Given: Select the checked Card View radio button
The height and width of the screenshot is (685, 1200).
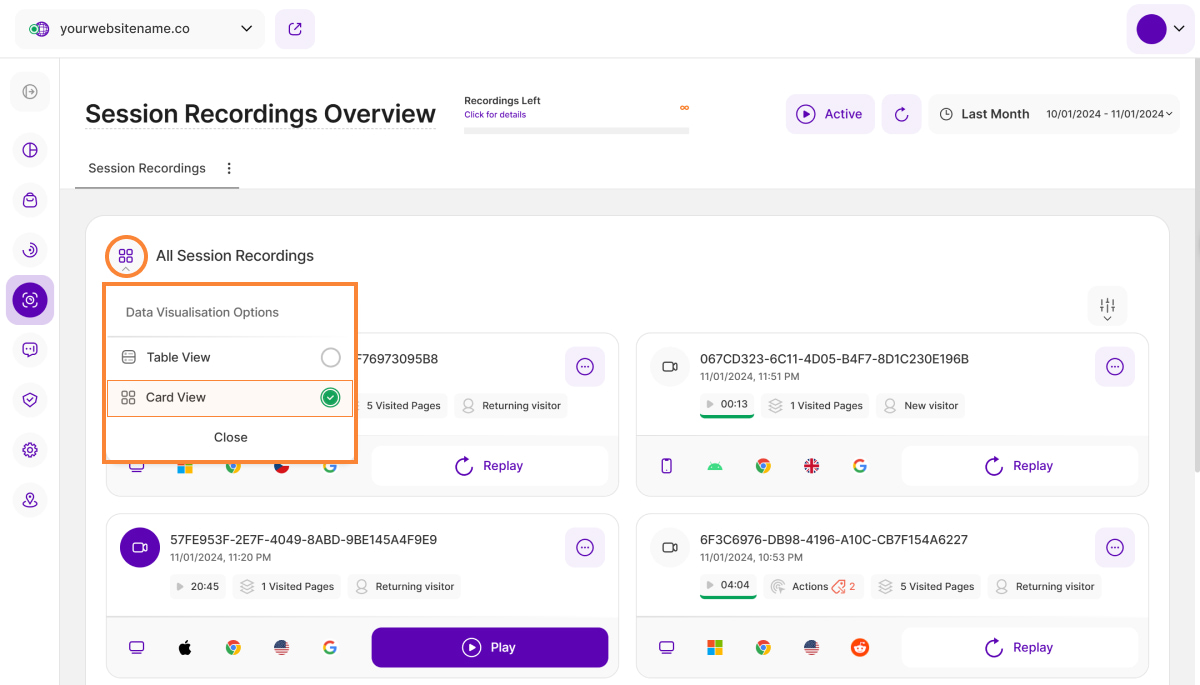Looking at the screenshot, I should pos(330,398).
